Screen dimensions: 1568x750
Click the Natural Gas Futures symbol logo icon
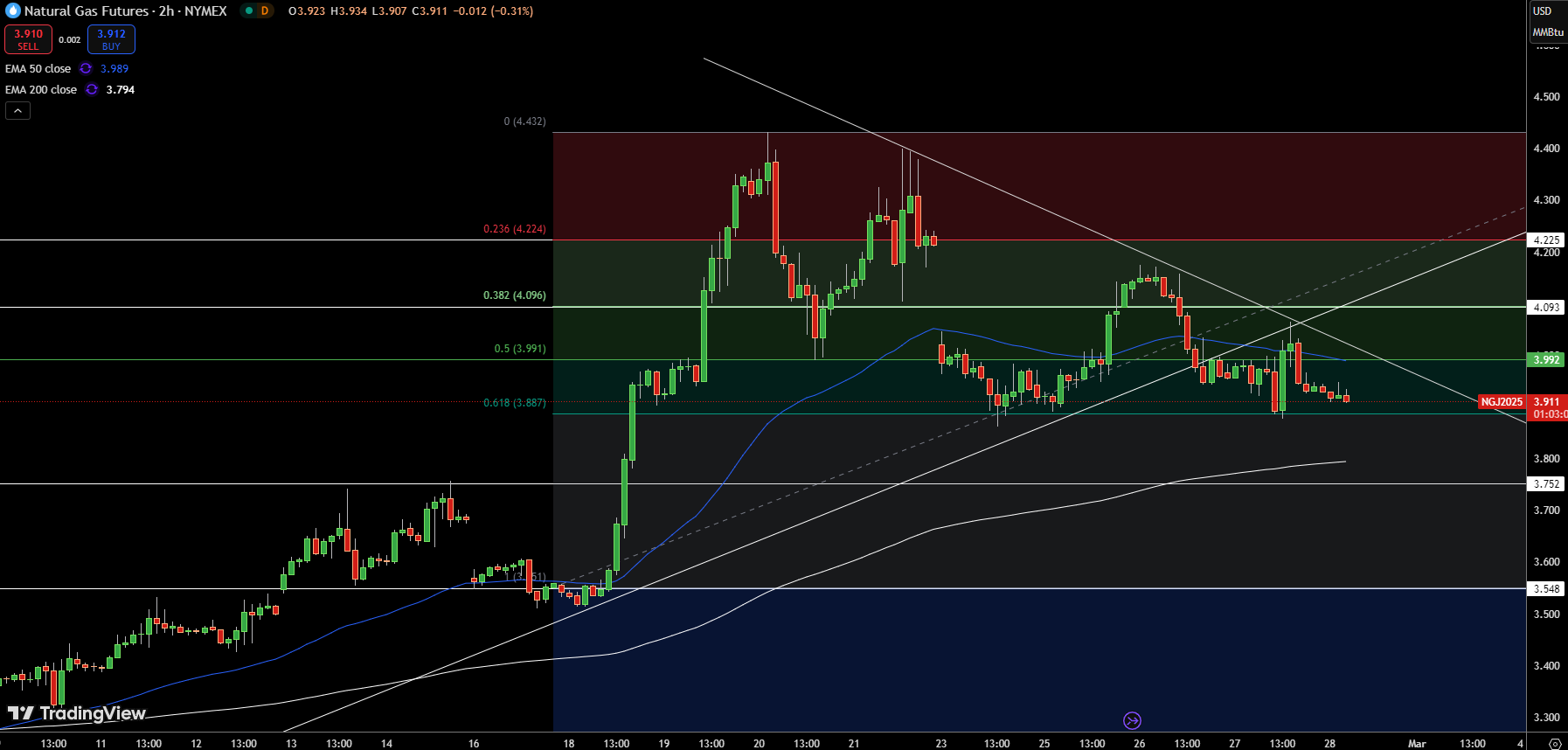tap(13, 10)
